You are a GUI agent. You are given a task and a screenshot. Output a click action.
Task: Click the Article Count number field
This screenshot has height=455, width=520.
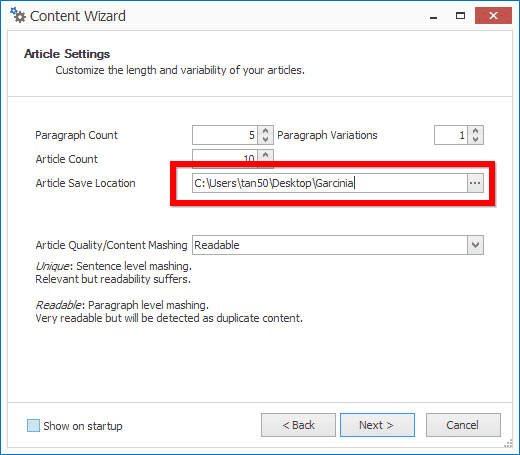pos(225,156)
